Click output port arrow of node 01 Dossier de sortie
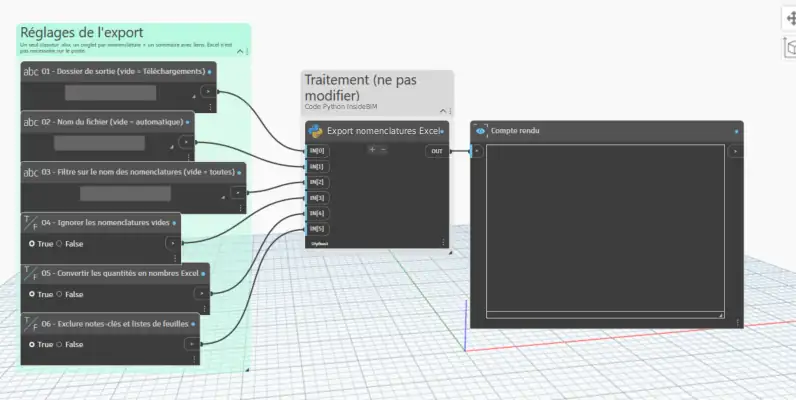The image size is (796, 400). [208, 91]
